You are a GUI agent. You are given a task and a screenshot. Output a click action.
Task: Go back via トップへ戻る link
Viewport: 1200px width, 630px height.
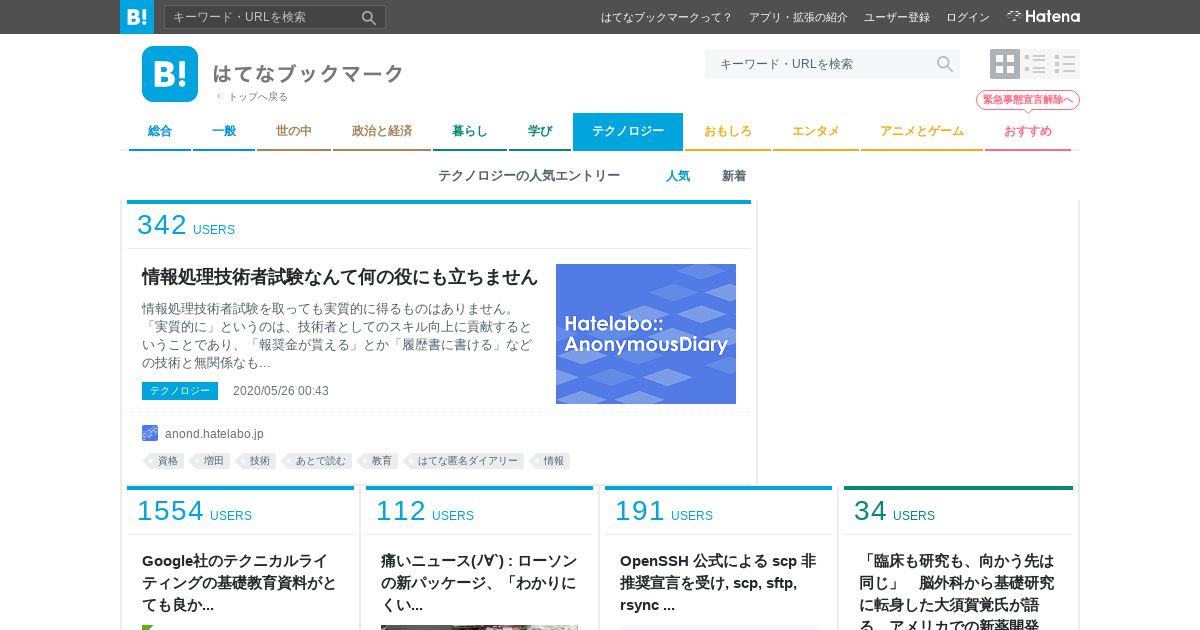(x=252, y=97)
